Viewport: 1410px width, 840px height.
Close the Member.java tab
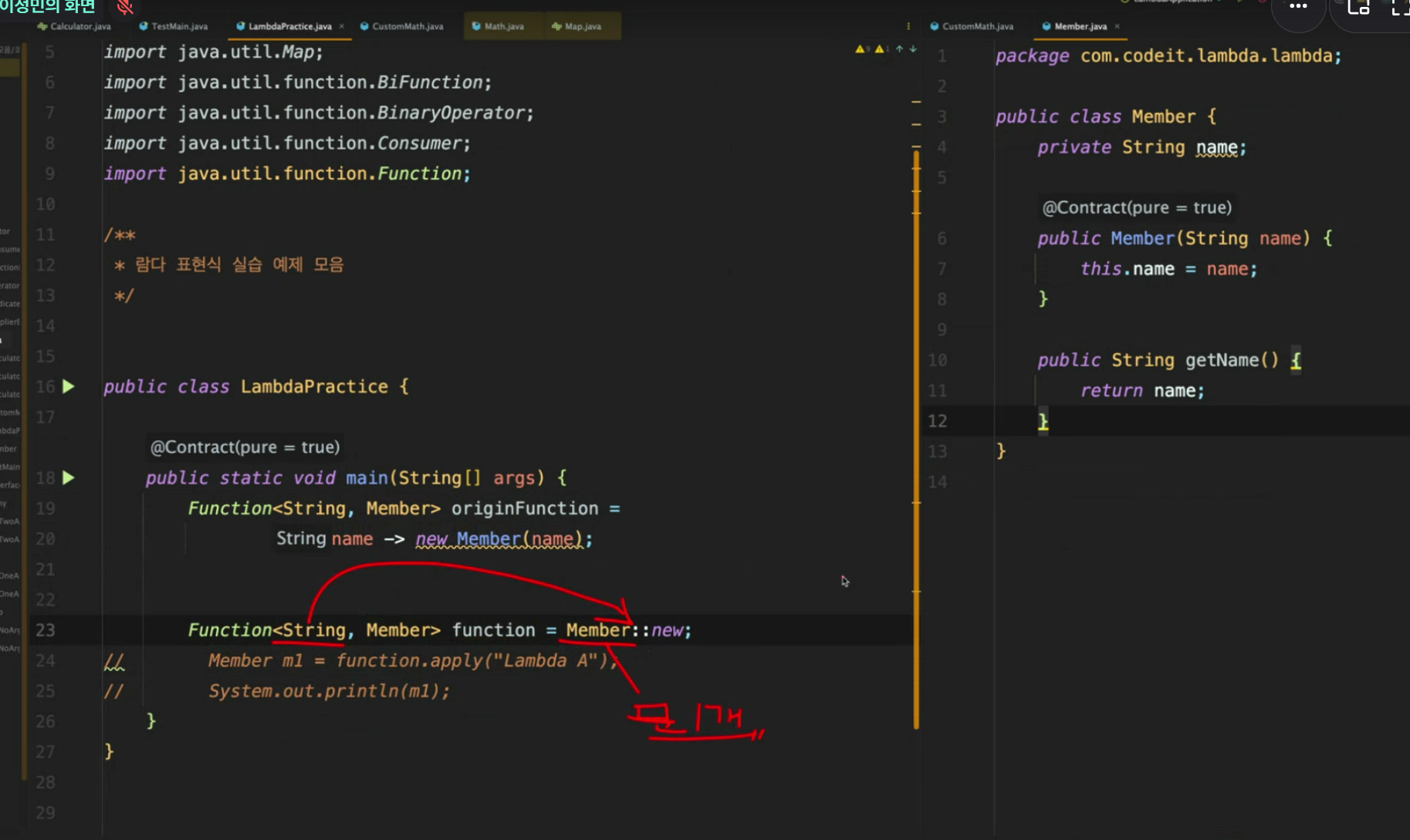[1117, 26]
